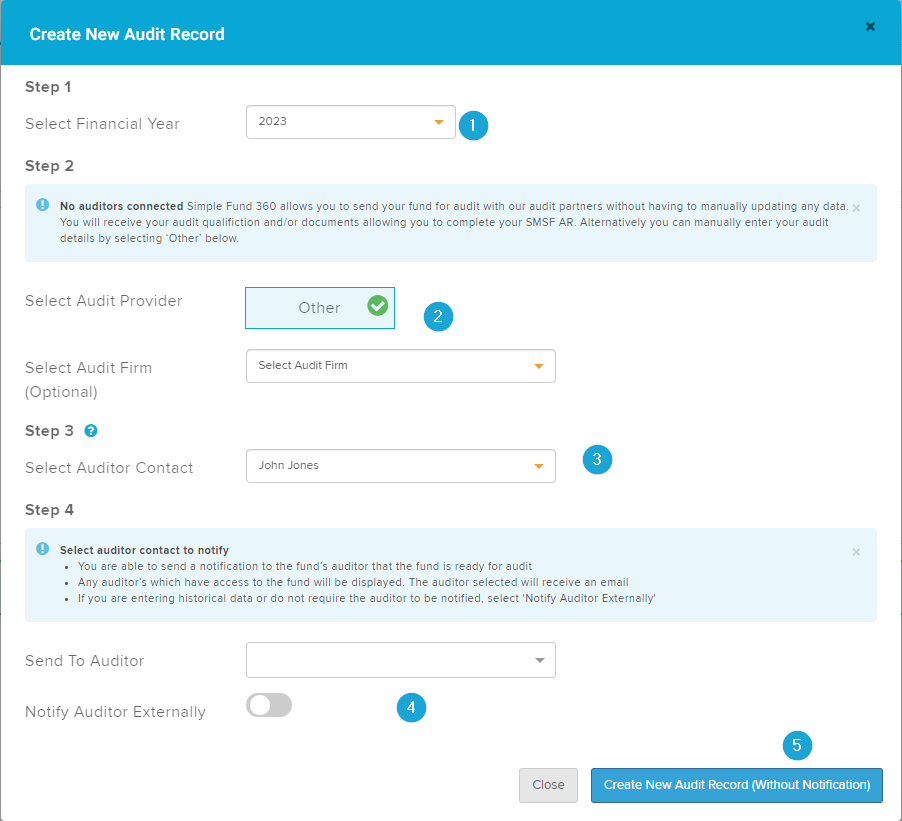Dismiss the 'No auditors connected' notification
902x821 pixels.
856,208
